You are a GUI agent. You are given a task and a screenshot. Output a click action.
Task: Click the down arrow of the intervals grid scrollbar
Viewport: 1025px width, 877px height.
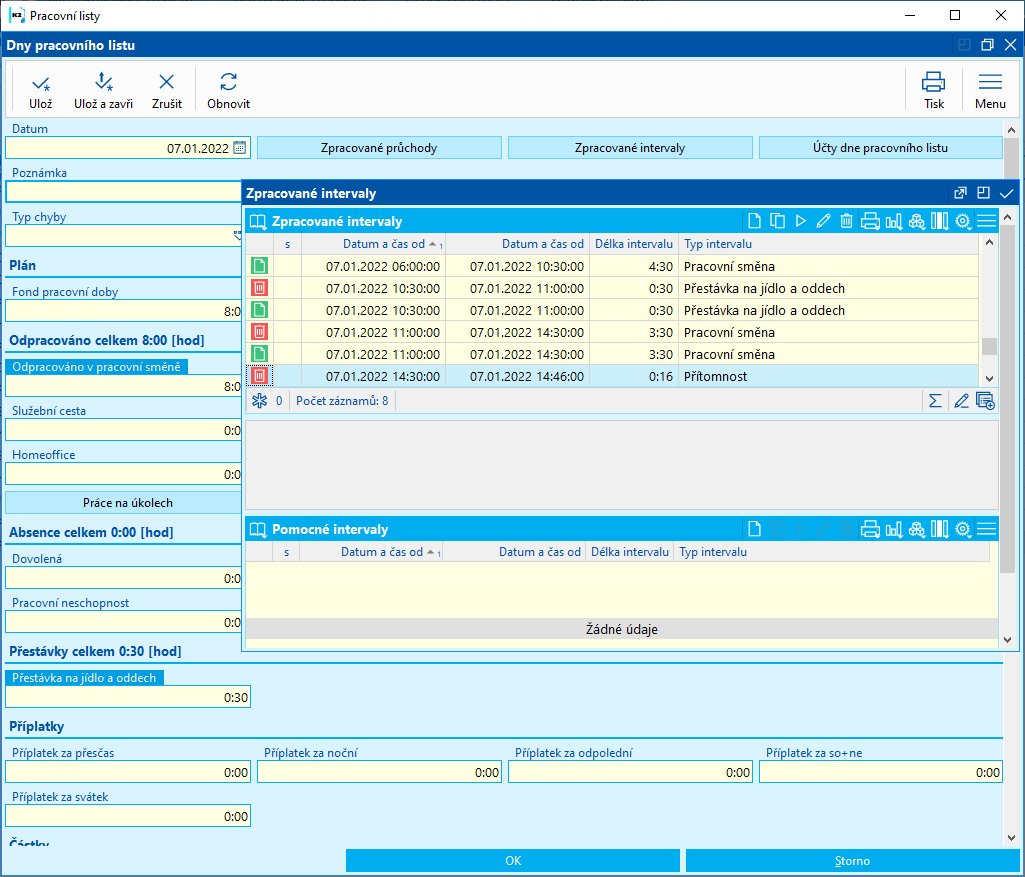tap(989, 378)
